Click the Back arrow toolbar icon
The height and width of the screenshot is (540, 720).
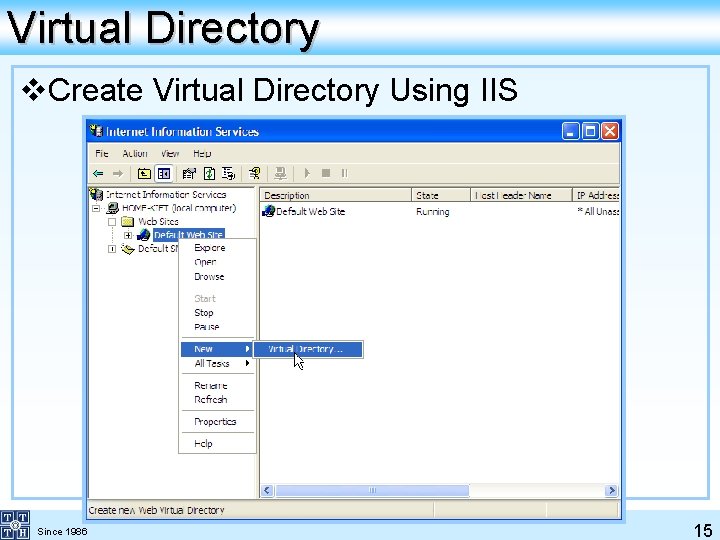98,174
